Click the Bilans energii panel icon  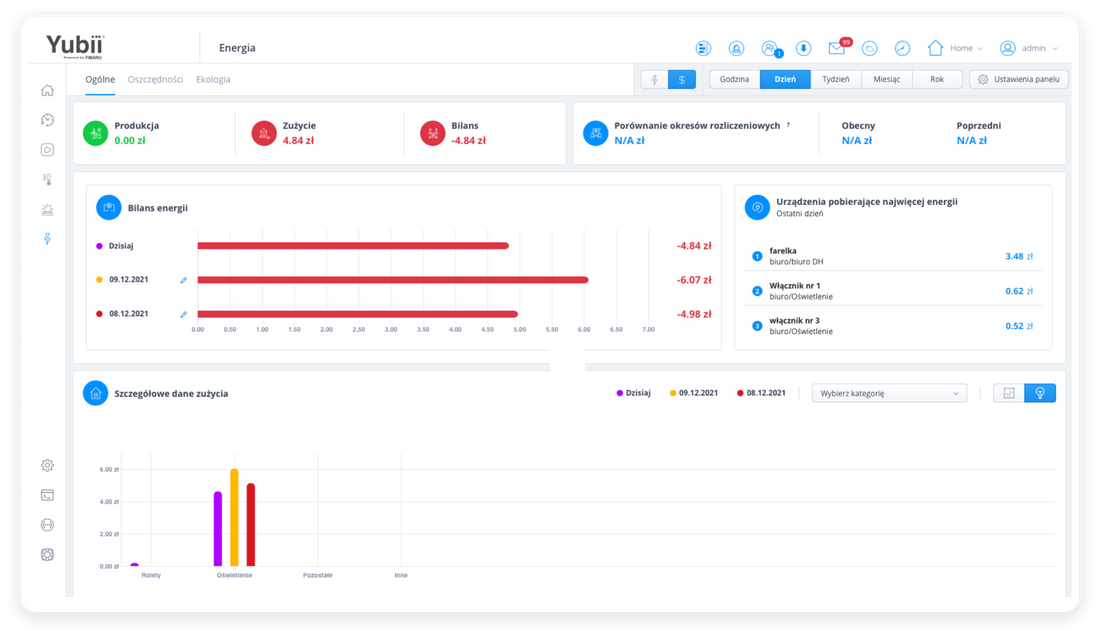(109, 208)
